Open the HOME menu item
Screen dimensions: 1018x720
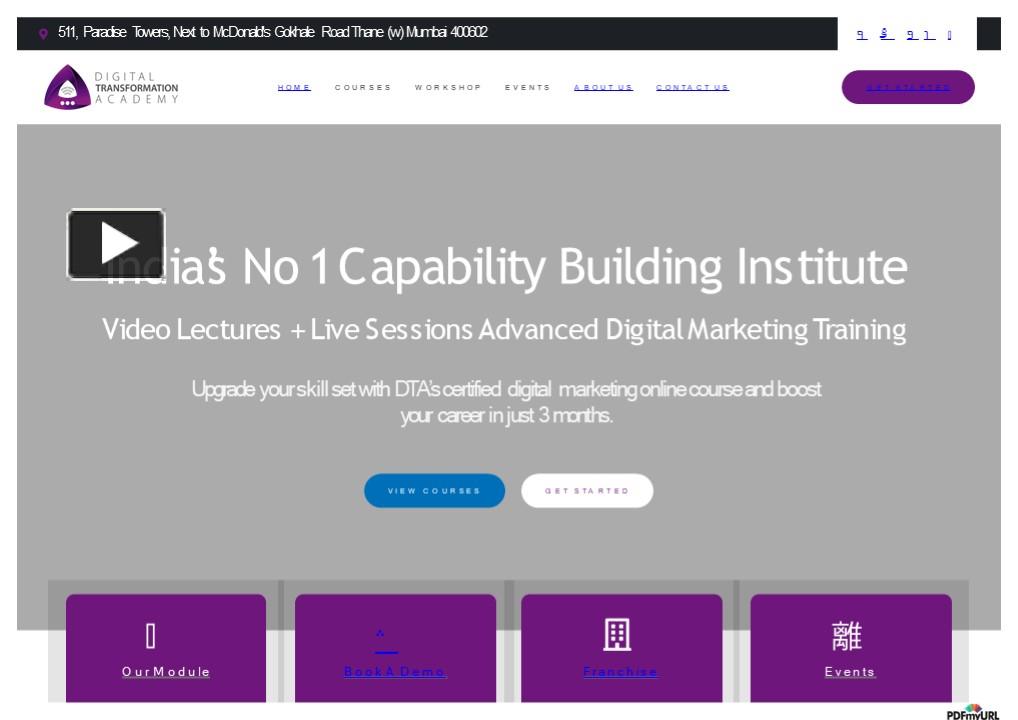[293, 87]
